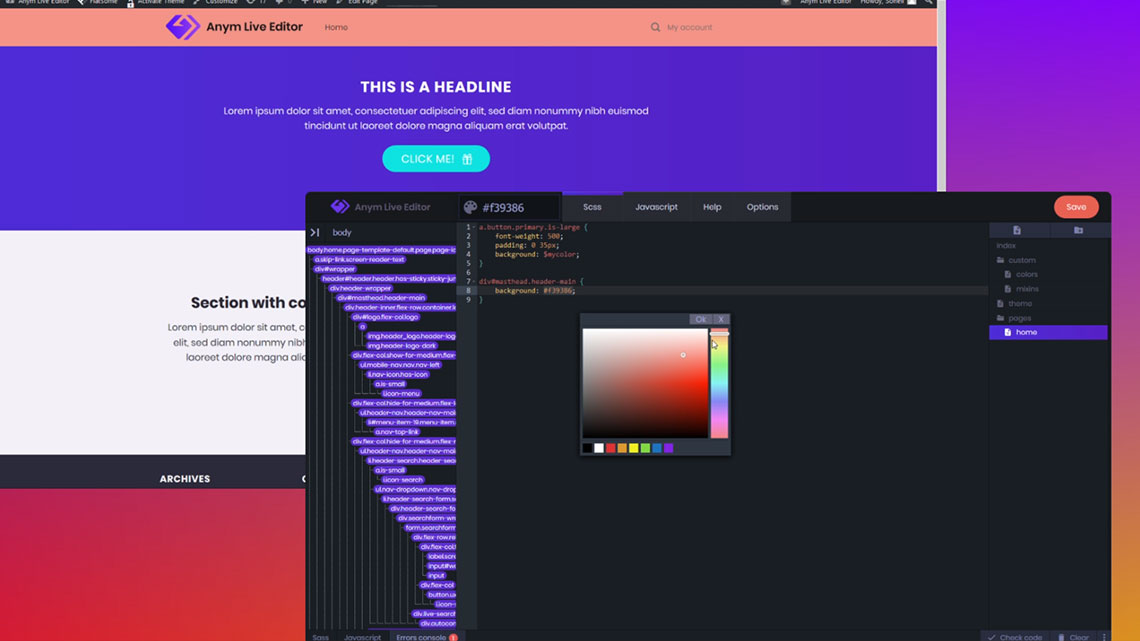The width and height of the screenshot is (1140, 641).
Task: Click the color palette icon beside #f39386
Action: pyautogui.click(x=470, y=207)
